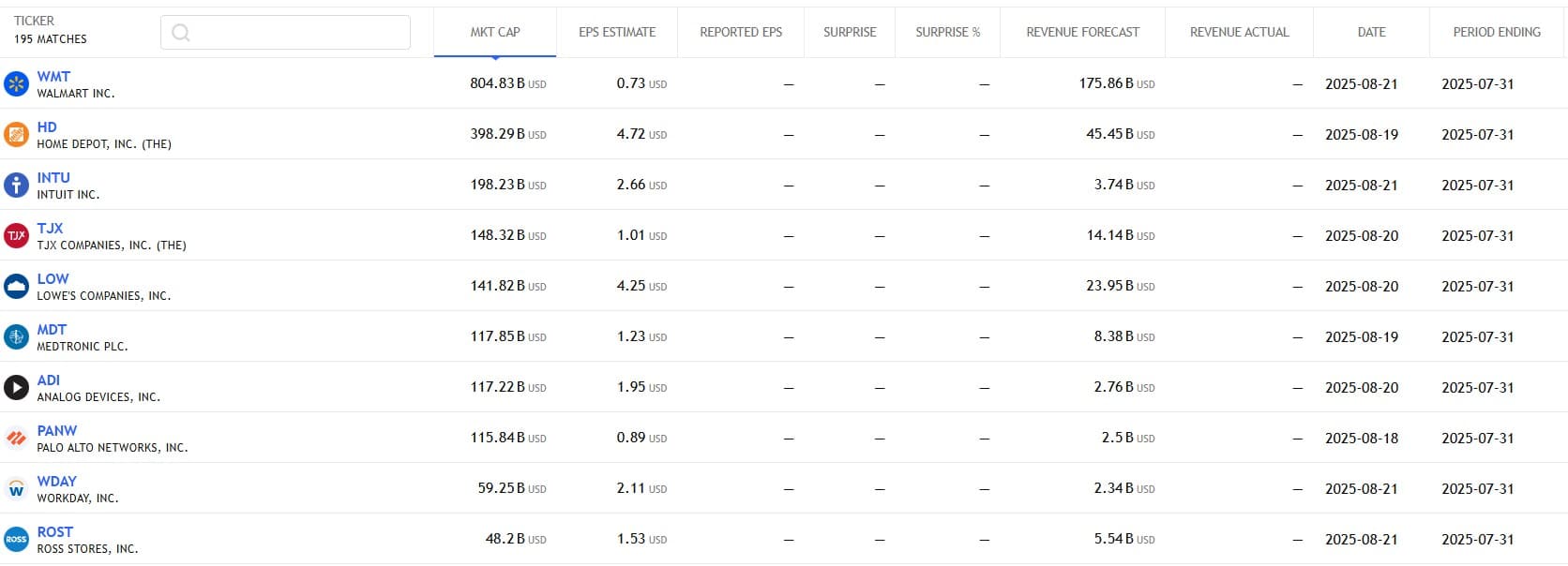Viewport: 1568px width, 566px height.
Task: Sort by REVENUE FORECAST column header
Action: coord(1082,32)
